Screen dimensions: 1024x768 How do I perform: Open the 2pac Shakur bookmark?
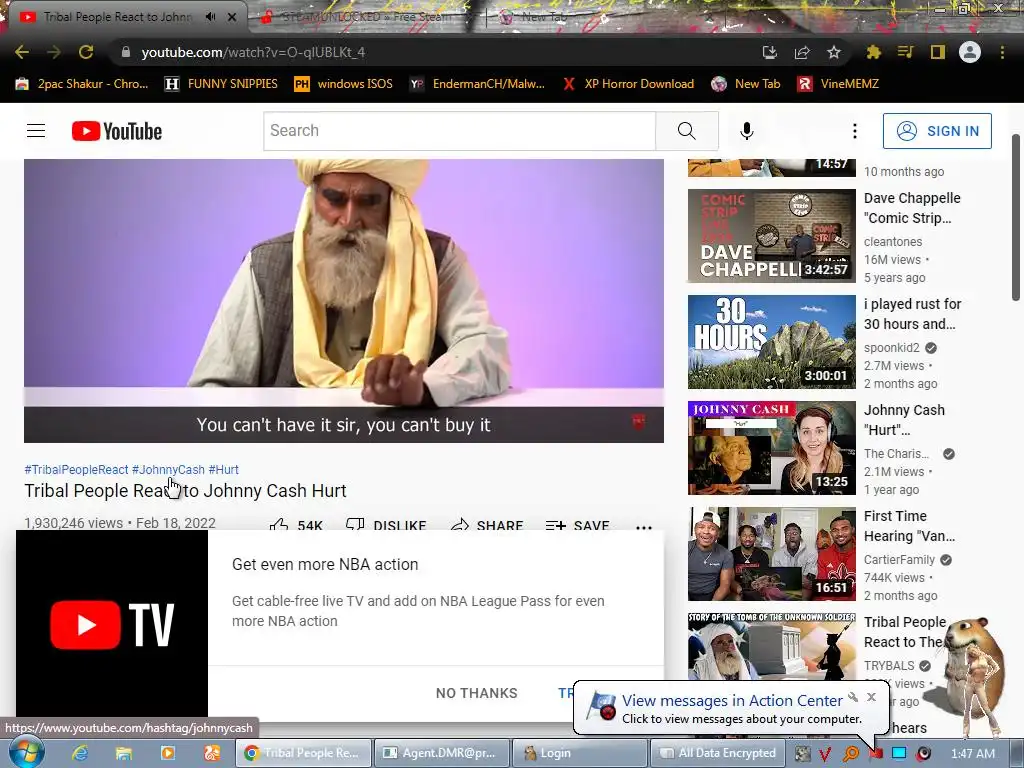click(82, 84)
